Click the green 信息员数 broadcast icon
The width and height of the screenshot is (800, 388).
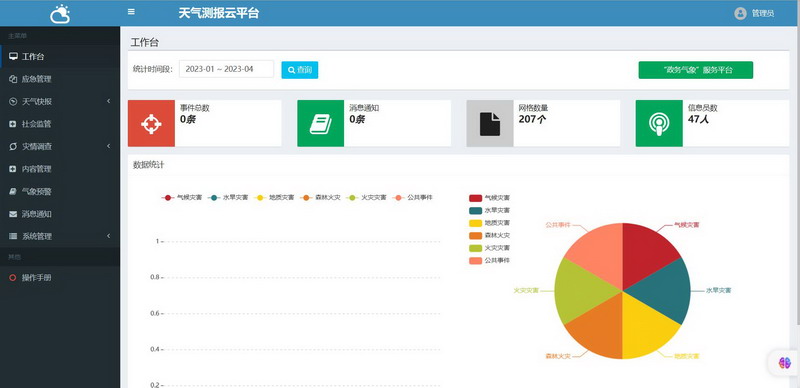[x=659, y=124]
